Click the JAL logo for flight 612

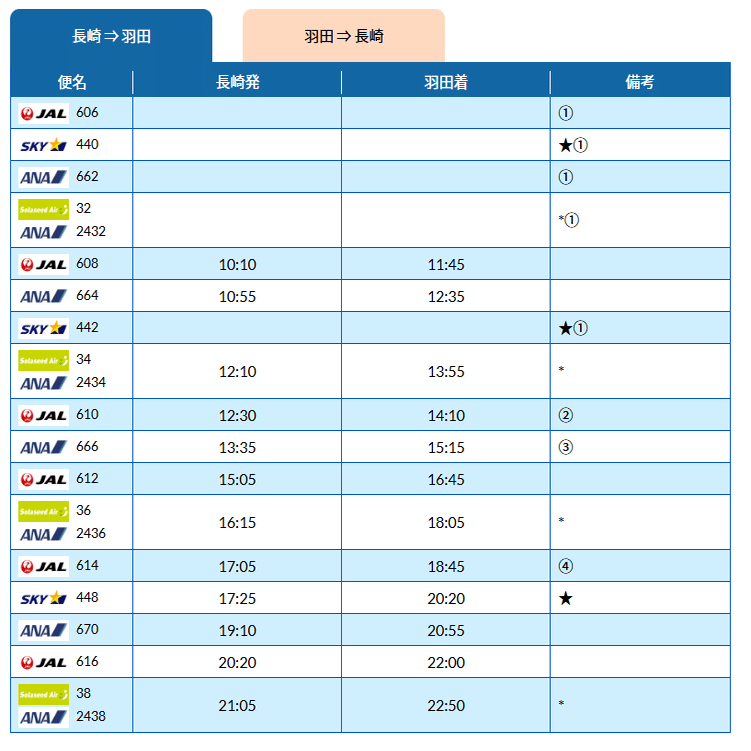pyautogui.click(x=44, y=479)
